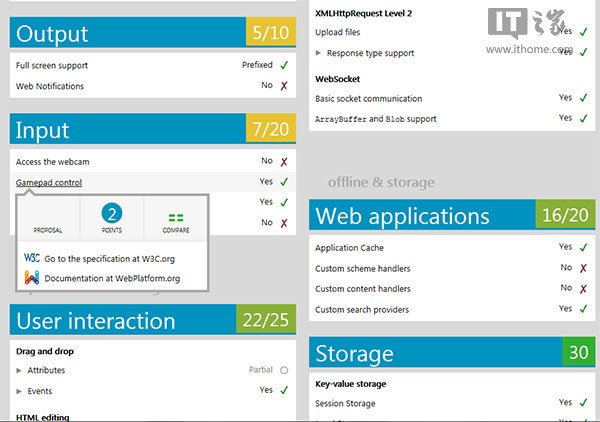The image size is (600, 422).
Task: Click the WebPlatform.org documentation icon
Action: pos(32,278)
